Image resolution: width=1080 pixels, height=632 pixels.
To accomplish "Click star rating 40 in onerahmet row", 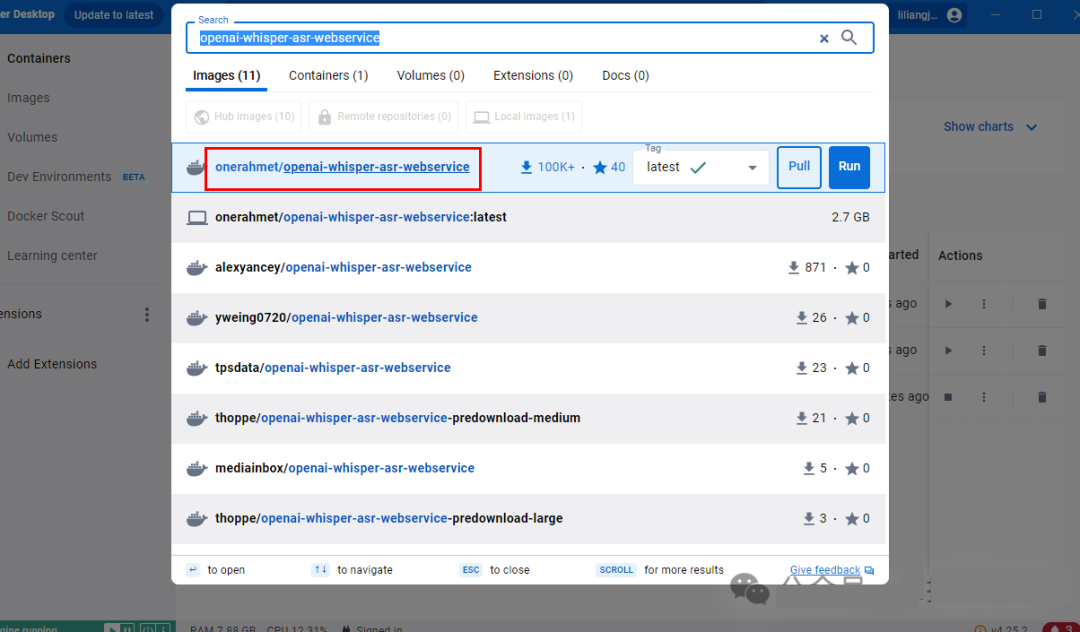I will (609, 167).
